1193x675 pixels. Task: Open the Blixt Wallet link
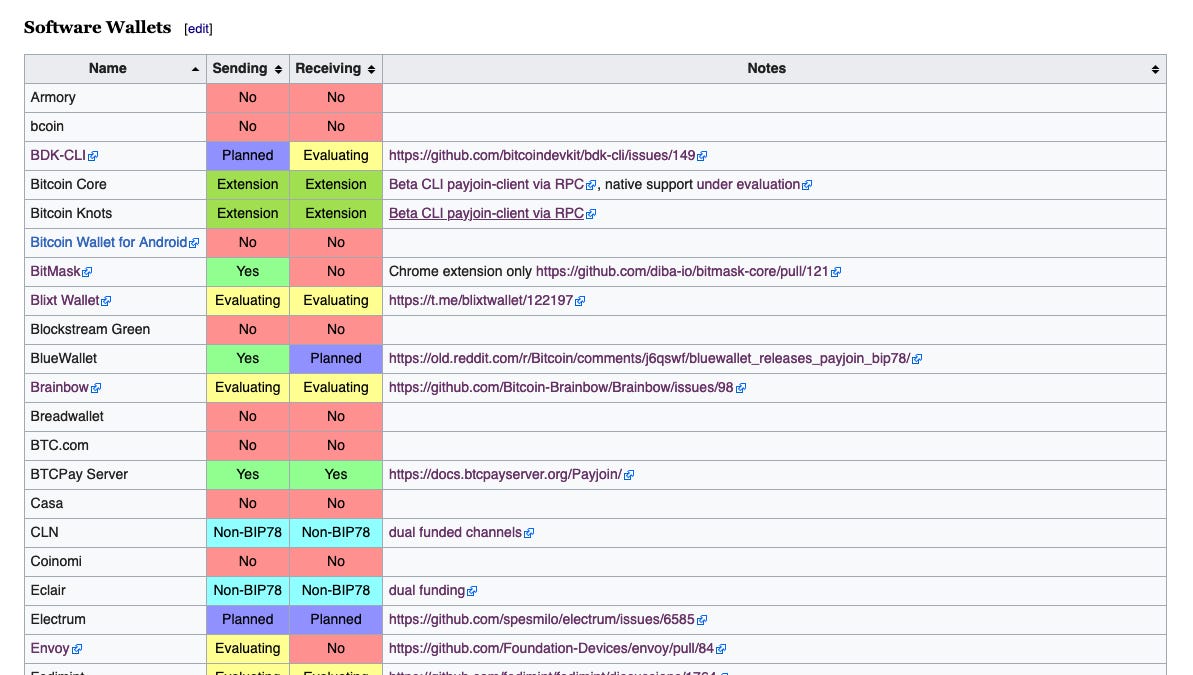click(65, 300)
